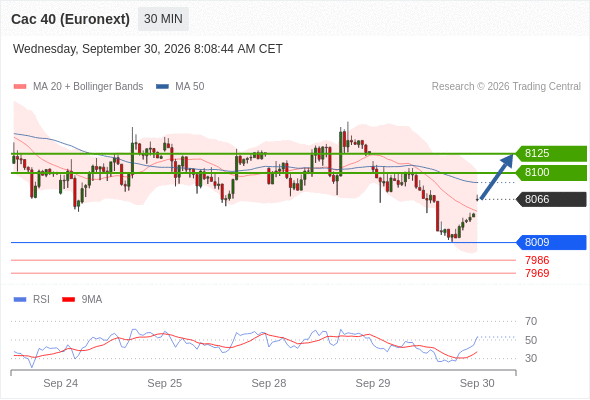Screen dimensions: 590x400
Task: Click the 8066 current price label
Action: pos(551,199)
